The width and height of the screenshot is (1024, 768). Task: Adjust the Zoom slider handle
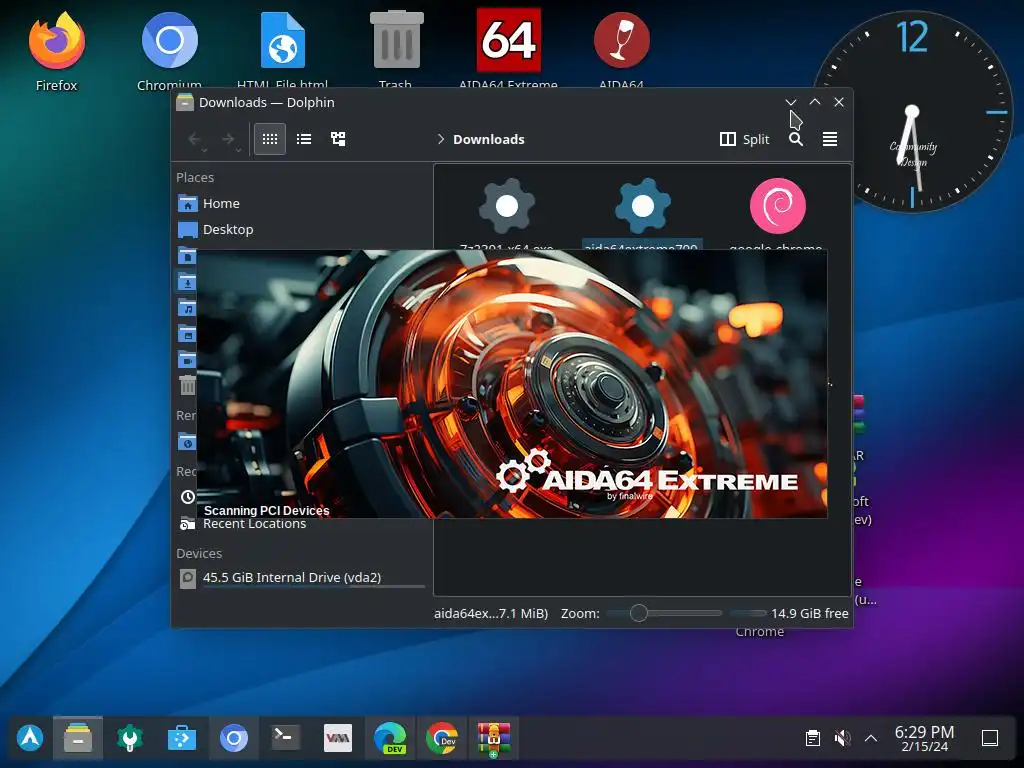pyautogui.click(x=639, y=613)
